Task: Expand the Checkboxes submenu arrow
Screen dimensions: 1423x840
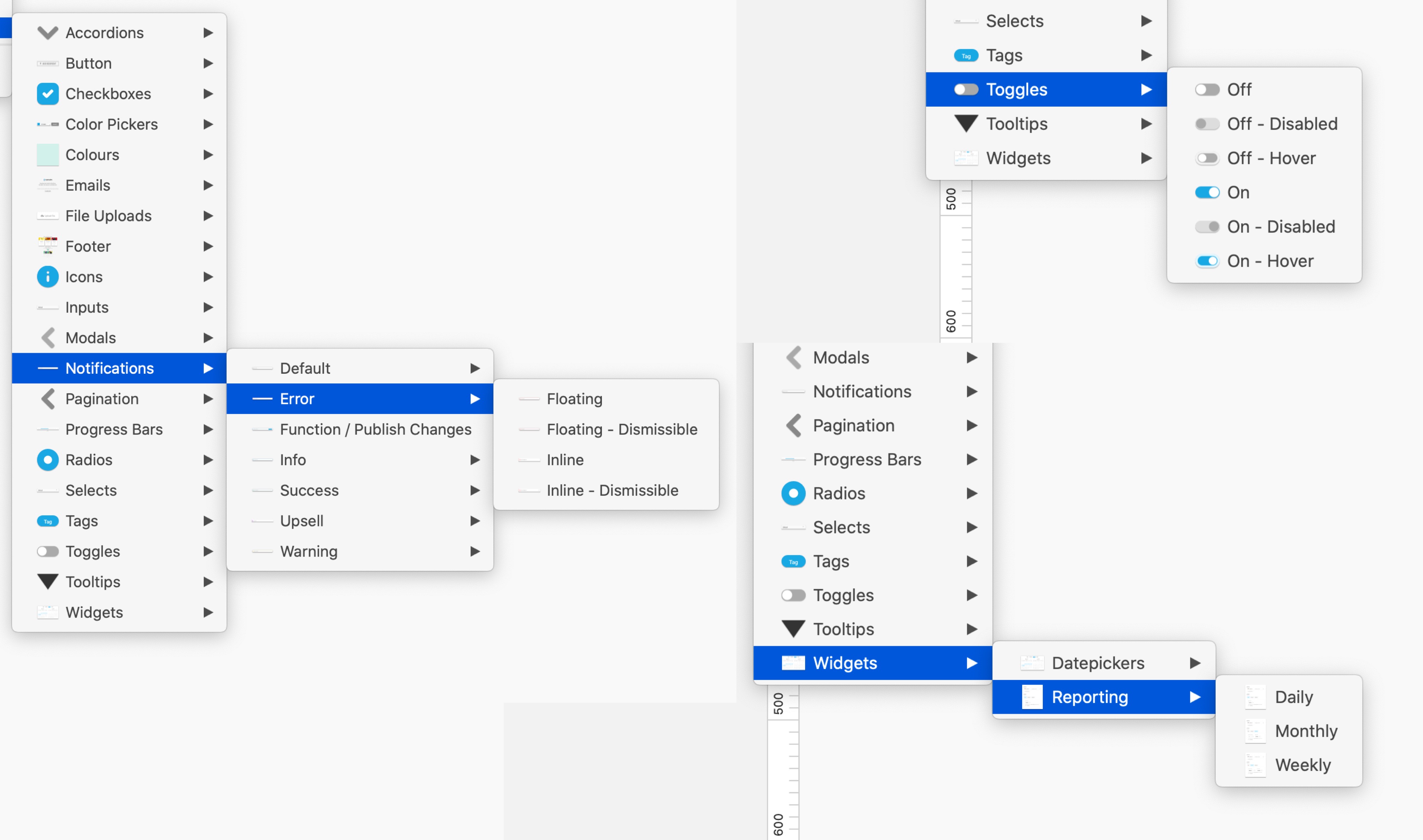Action: [208, 94]
